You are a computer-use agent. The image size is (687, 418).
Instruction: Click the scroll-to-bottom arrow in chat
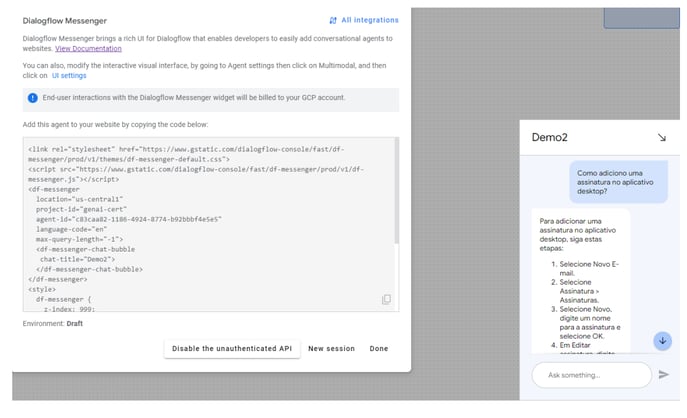(x=662, y=341)
